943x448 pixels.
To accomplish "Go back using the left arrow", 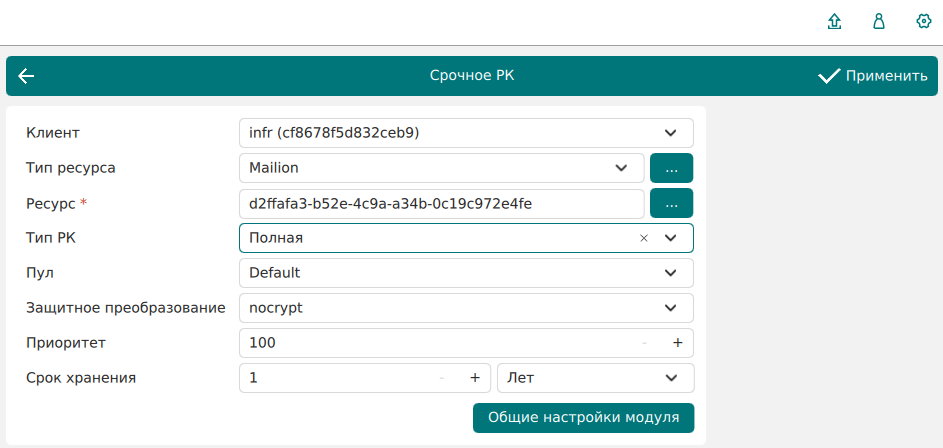I will 26,76.
